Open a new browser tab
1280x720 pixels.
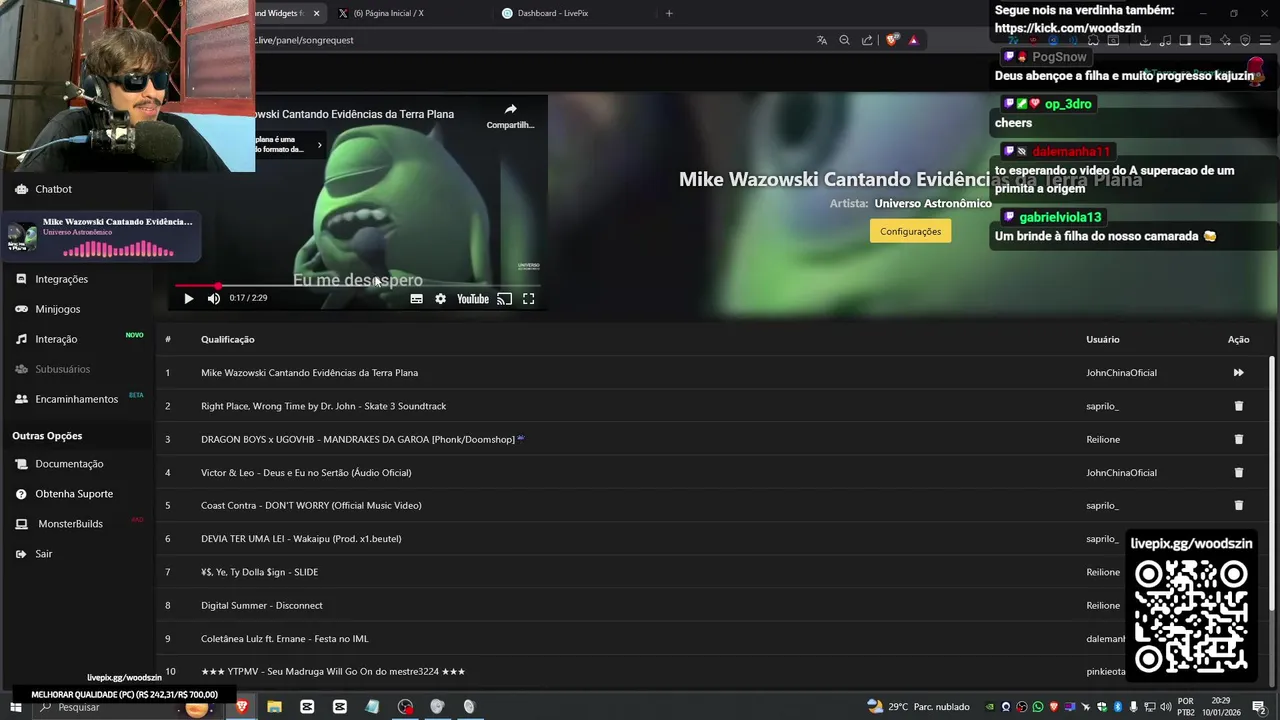tap(669, 13)
